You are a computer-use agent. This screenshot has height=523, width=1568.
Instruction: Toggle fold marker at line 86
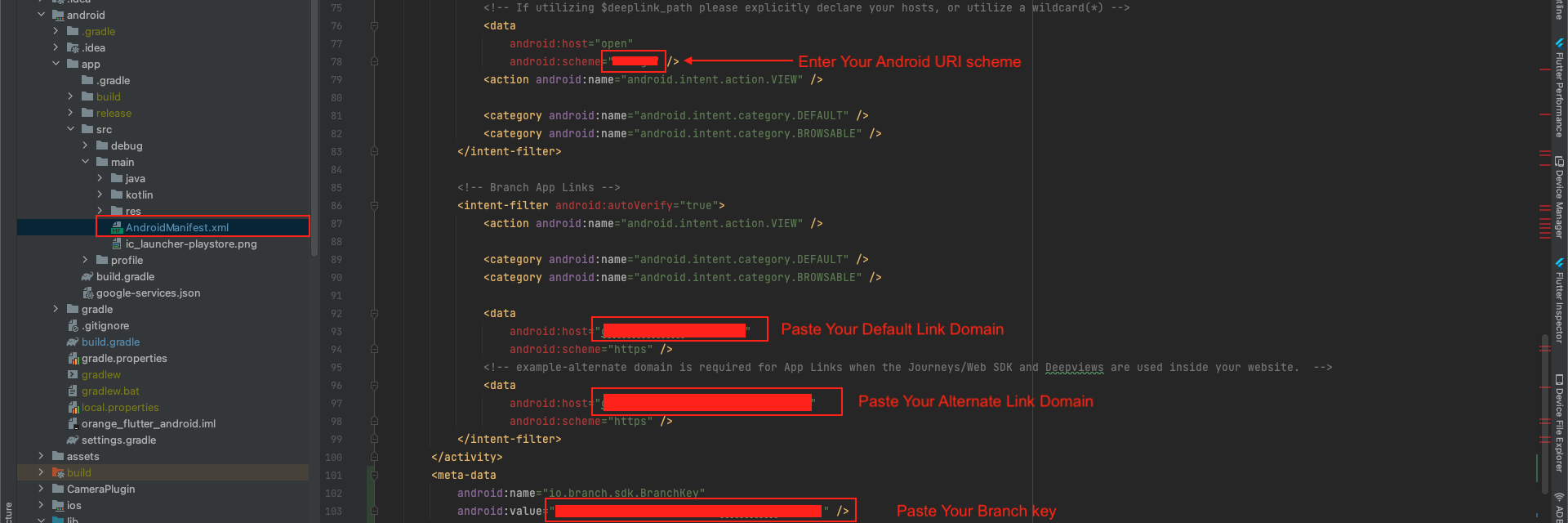click(x=374, y=206)
